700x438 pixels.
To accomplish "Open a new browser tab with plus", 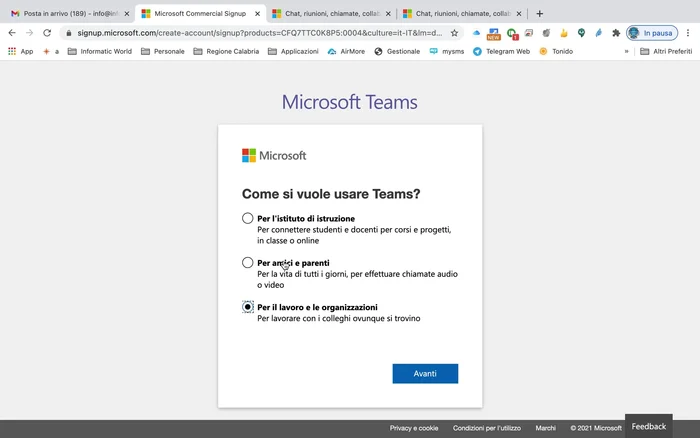I will pos(540,14).
